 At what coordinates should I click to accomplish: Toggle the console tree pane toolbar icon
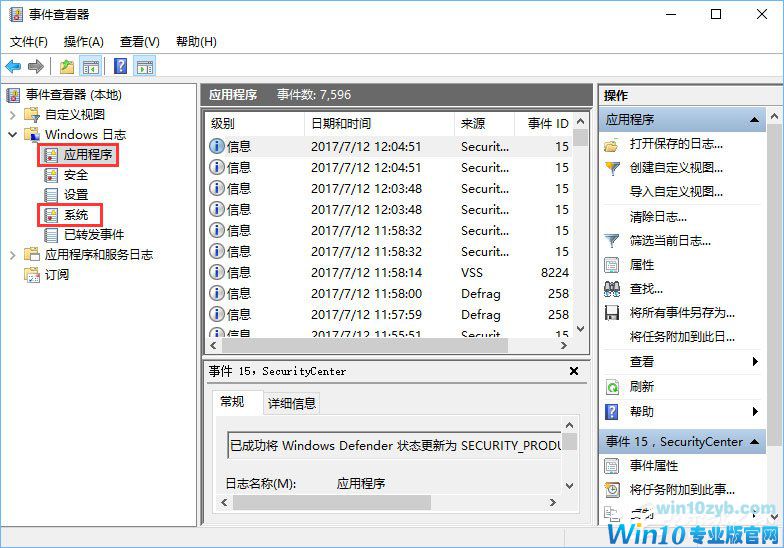point(90,66)
